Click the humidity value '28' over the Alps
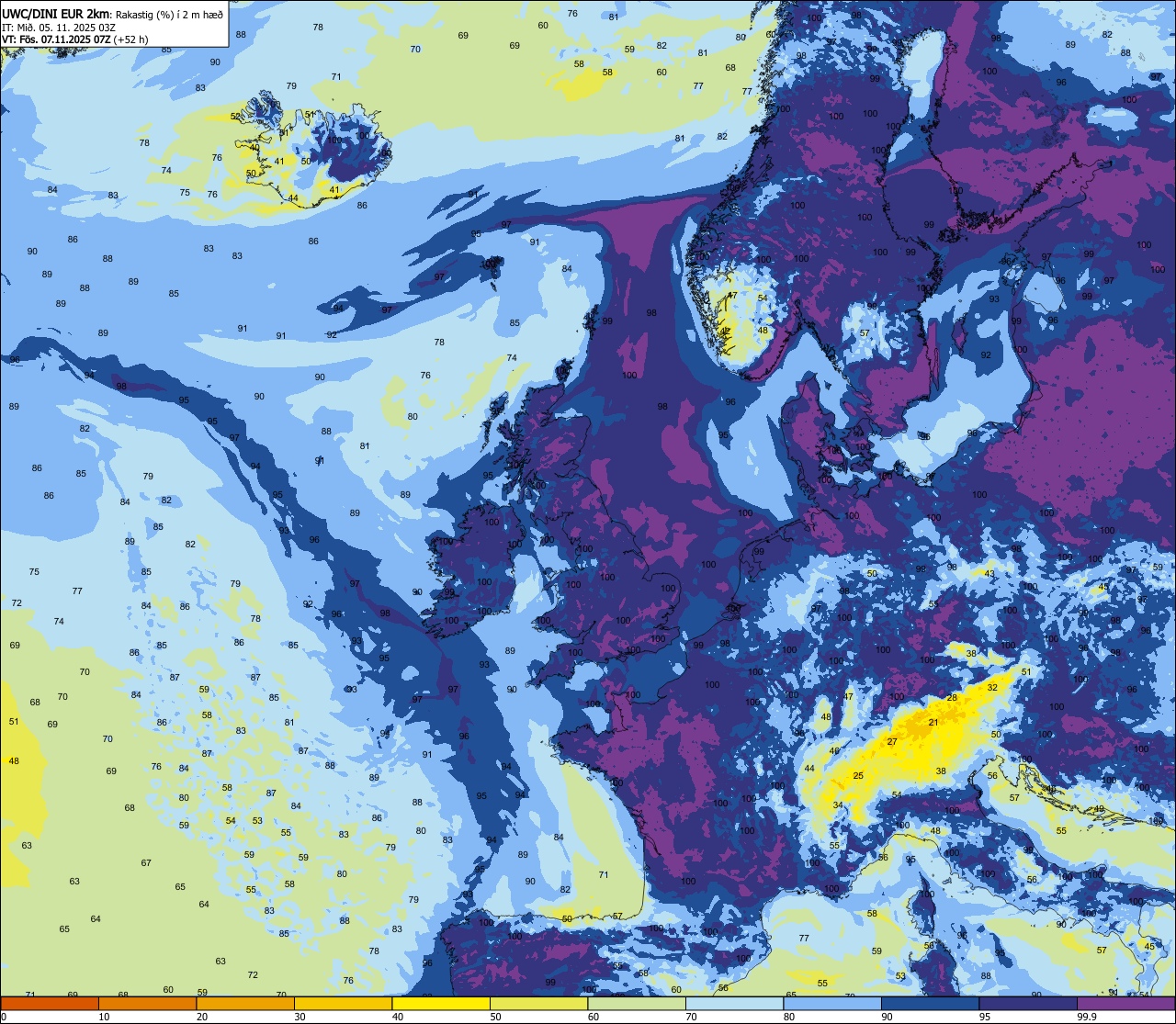The height and width of the screenshot is (1024, 1176). point(952,698)
